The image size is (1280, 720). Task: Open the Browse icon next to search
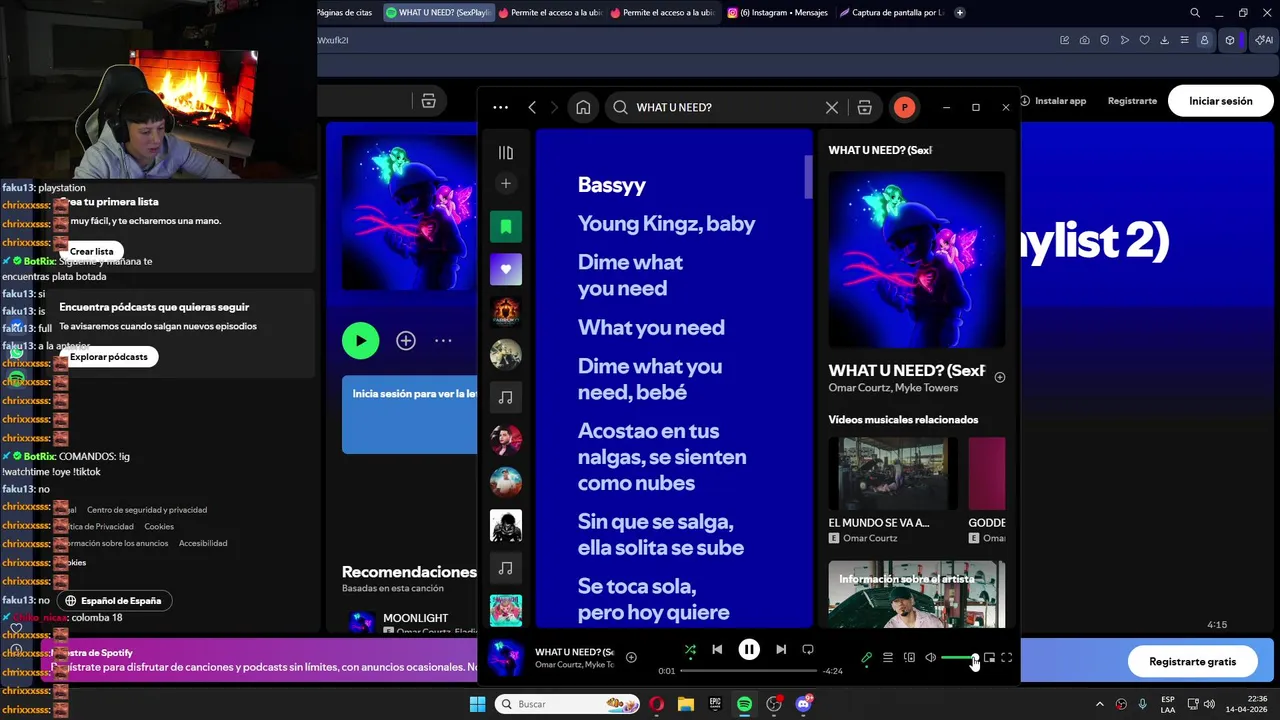point(865,107)
